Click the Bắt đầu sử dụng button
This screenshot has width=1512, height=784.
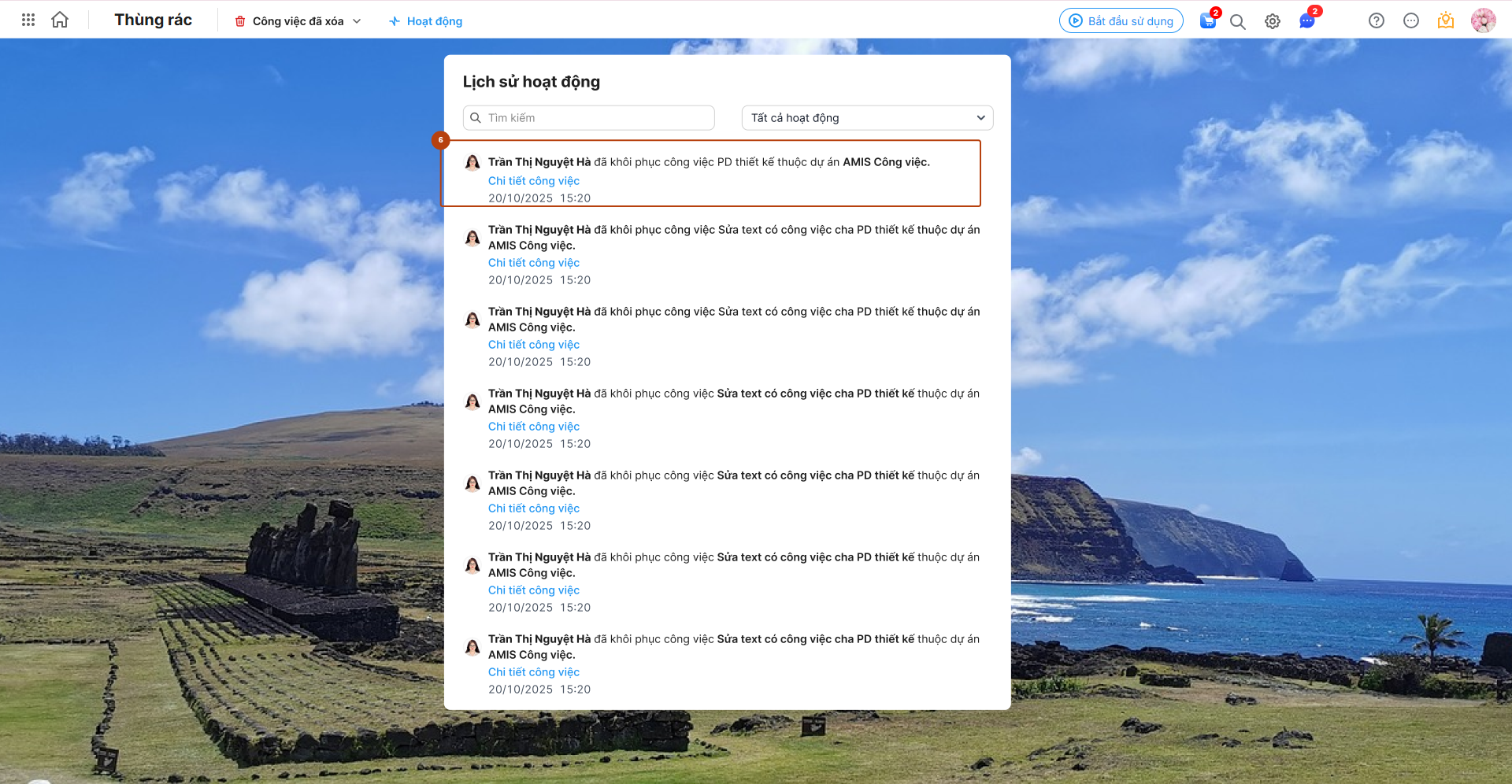click(1121, 21)
